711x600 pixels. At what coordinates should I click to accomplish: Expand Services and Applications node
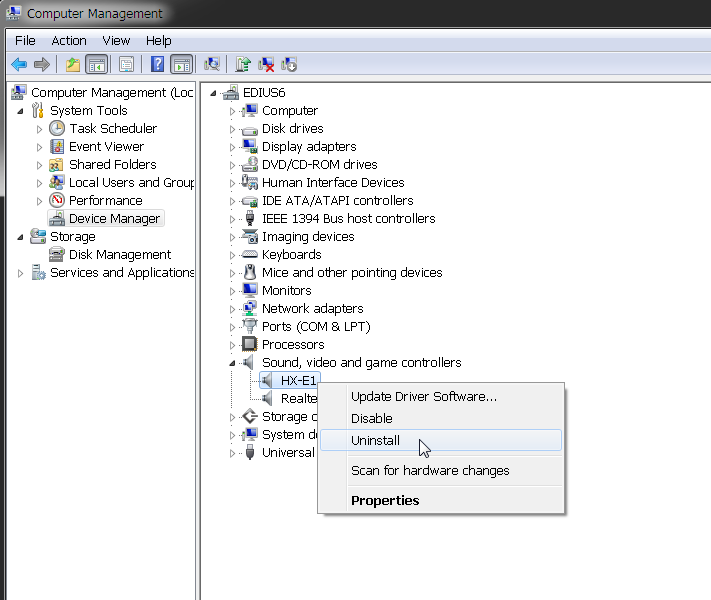point(20,273)
